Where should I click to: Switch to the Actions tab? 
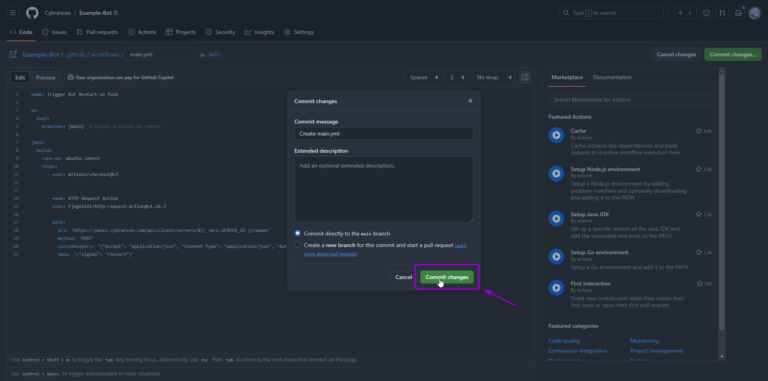click(142, 32)
